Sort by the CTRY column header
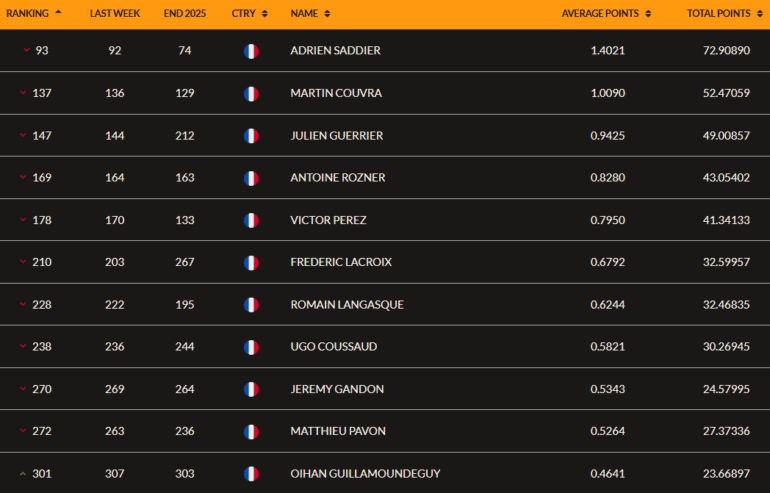The width and height of the screenshot is (770, 493). 249,14
